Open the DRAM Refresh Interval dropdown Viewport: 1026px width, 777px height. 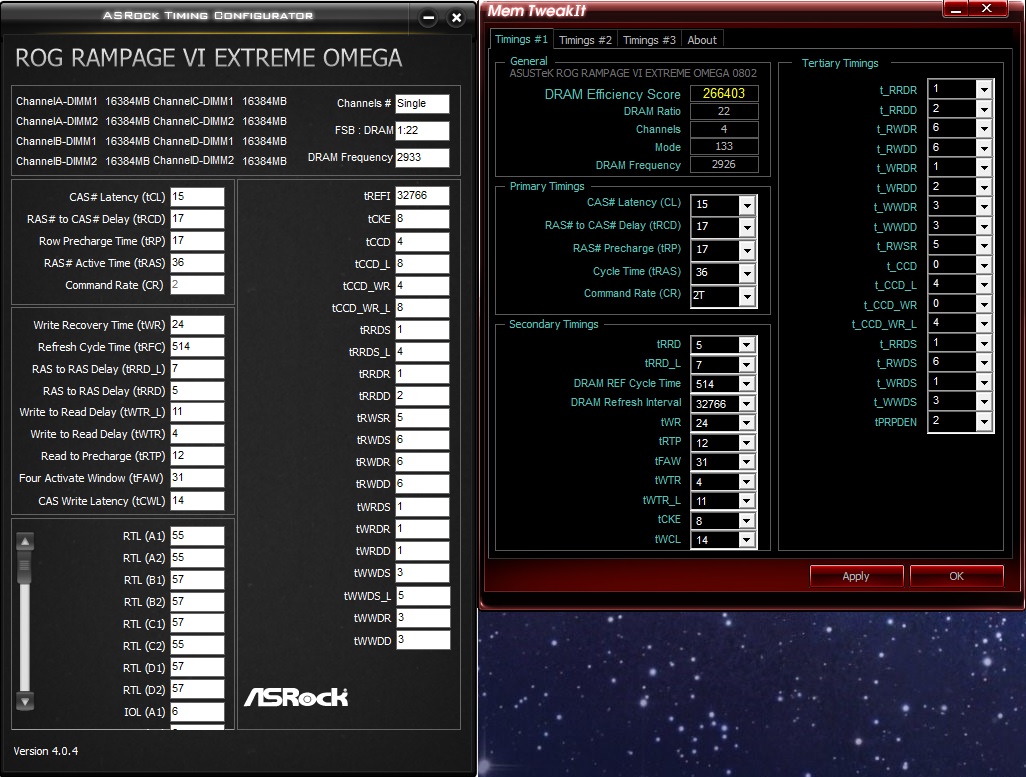pyautogui.click(x=747, y=404)
